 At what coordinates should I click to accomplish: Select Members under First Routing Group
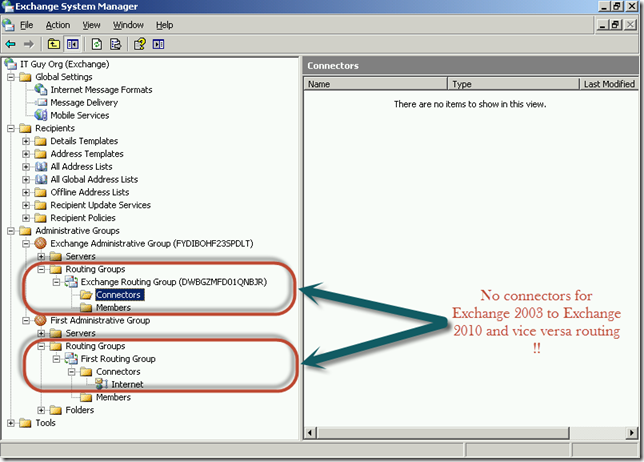[113, 397]
